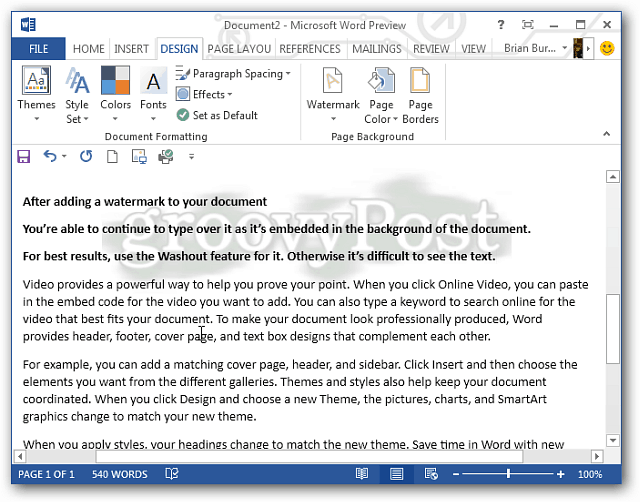Open the Fonts theme button

pos(153,93)
